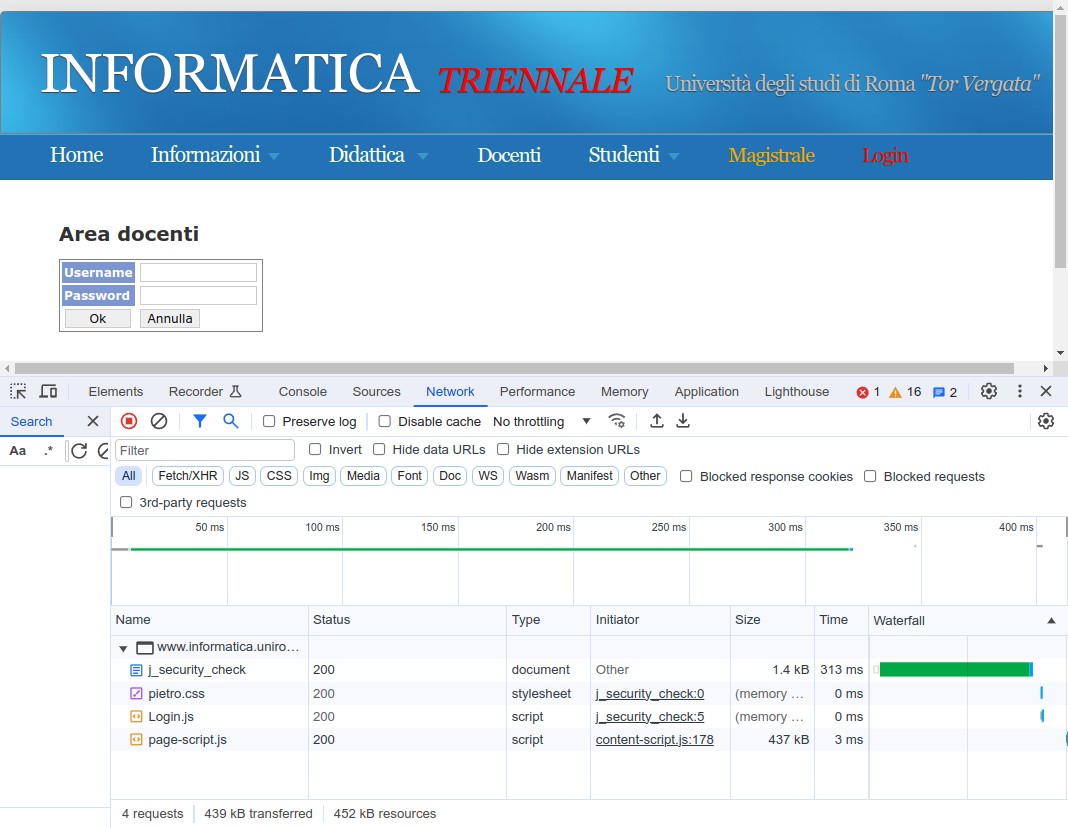Click the Annulla button
The height and width of the screenshot is (828, 1068).
pos(170,319)
